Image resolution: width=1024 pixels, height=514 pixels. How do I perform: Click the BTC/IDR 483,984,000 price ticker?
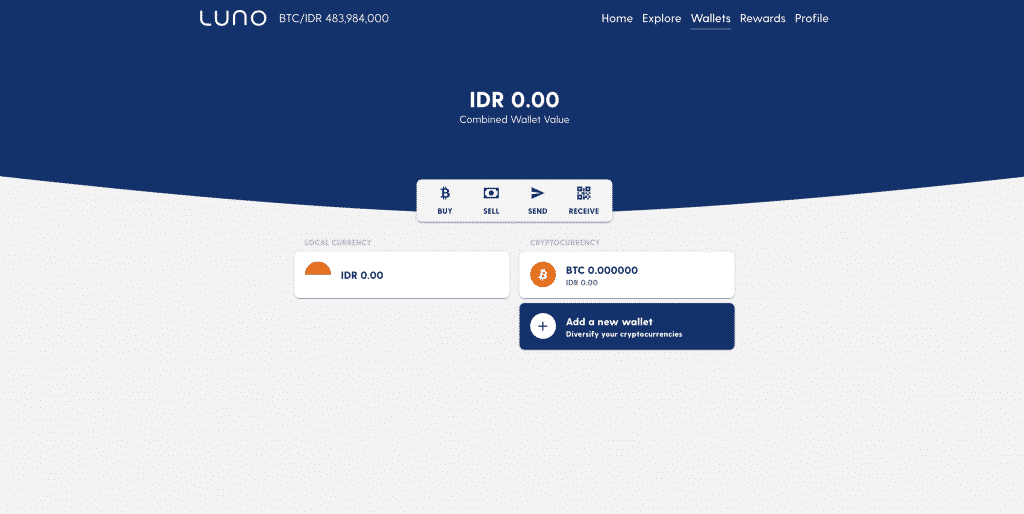(334, 18)
